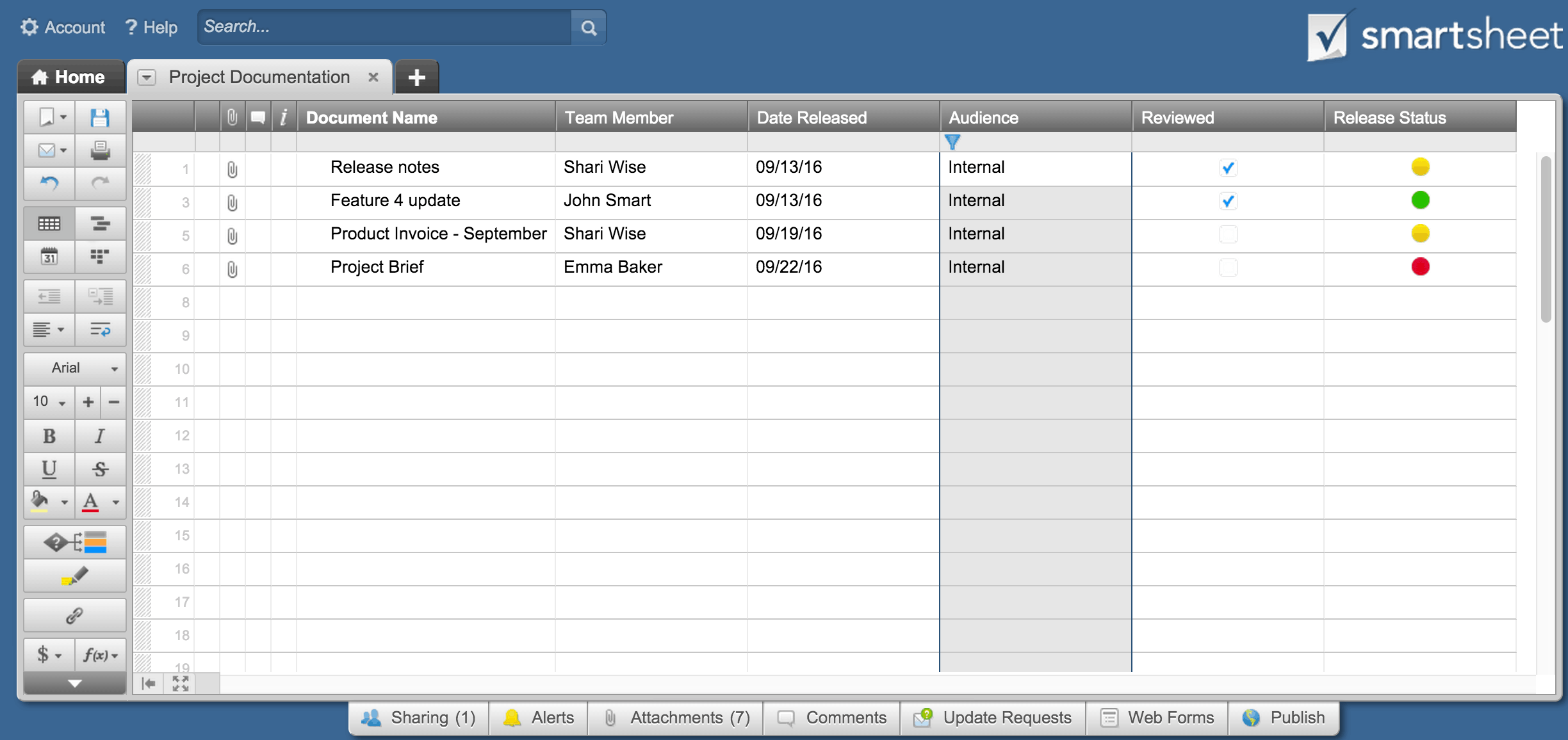Viewport: 1568px width, 740px height.
Task: Switch to Gantt view
Action: [x=100, y=223]
